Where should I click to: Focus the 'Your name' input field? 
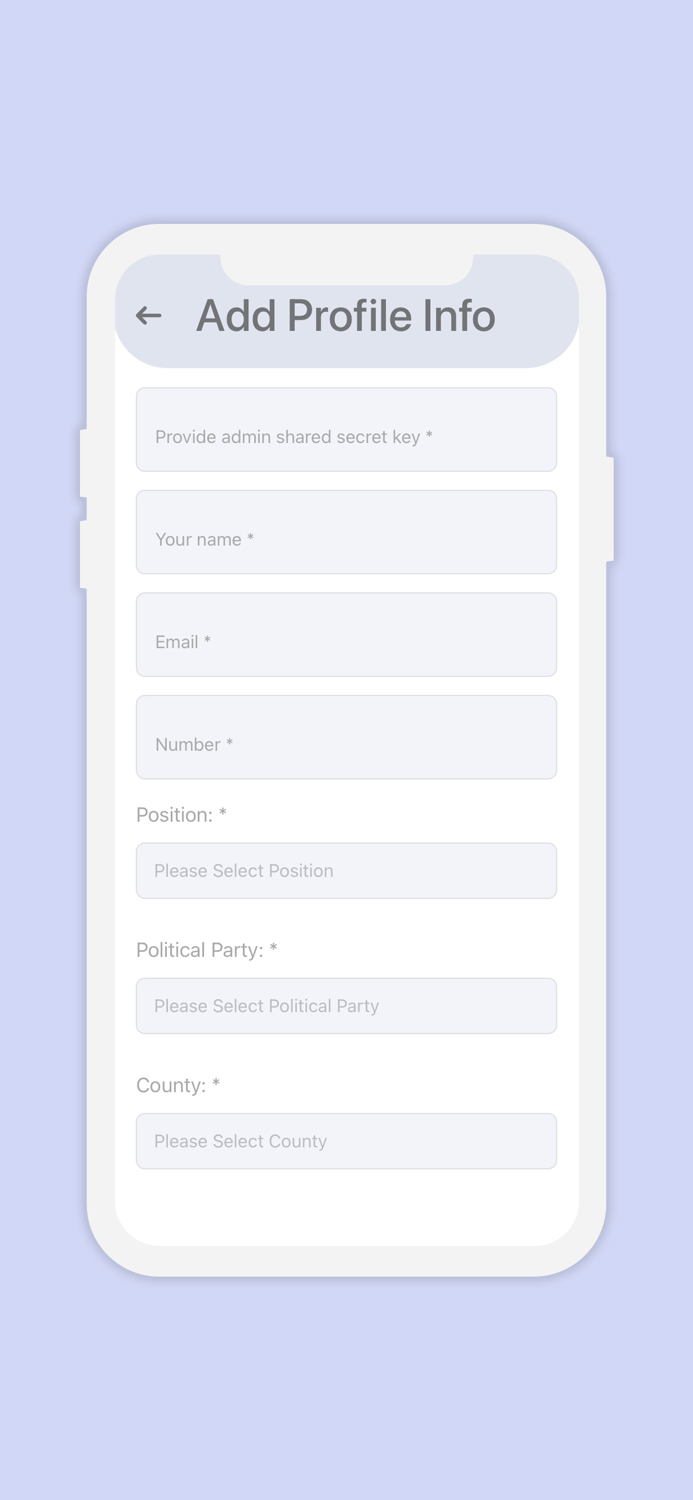pyautogui.click(x=346, y=532)
